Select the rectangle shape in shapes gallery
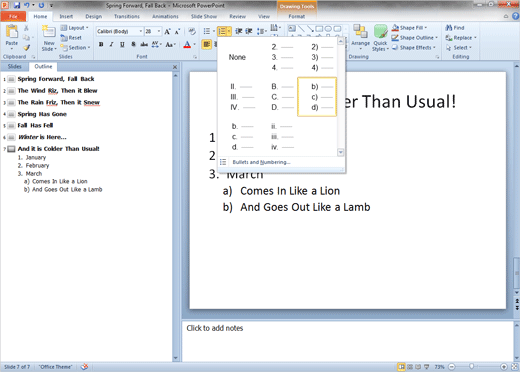The image size is (520, 372). [x=319, y=29]
